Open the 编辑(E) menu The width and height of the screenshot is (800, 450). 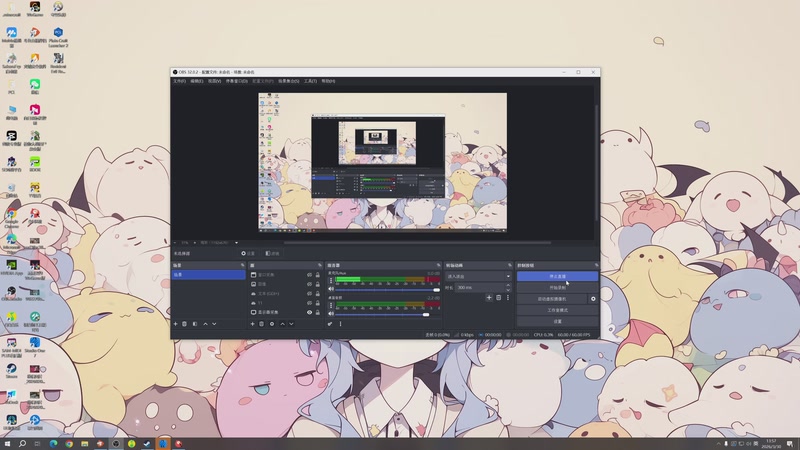[196, 81]
